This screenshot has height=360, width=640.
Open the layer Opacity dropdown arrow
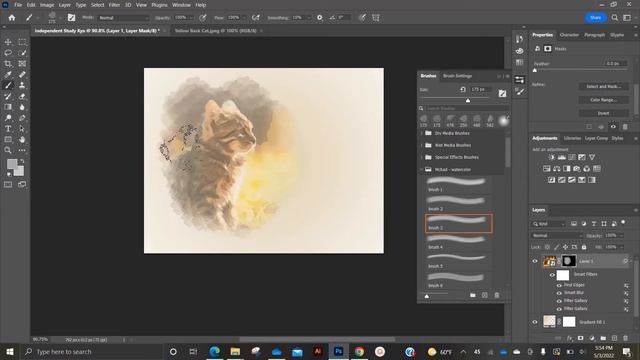coord(621,236)
